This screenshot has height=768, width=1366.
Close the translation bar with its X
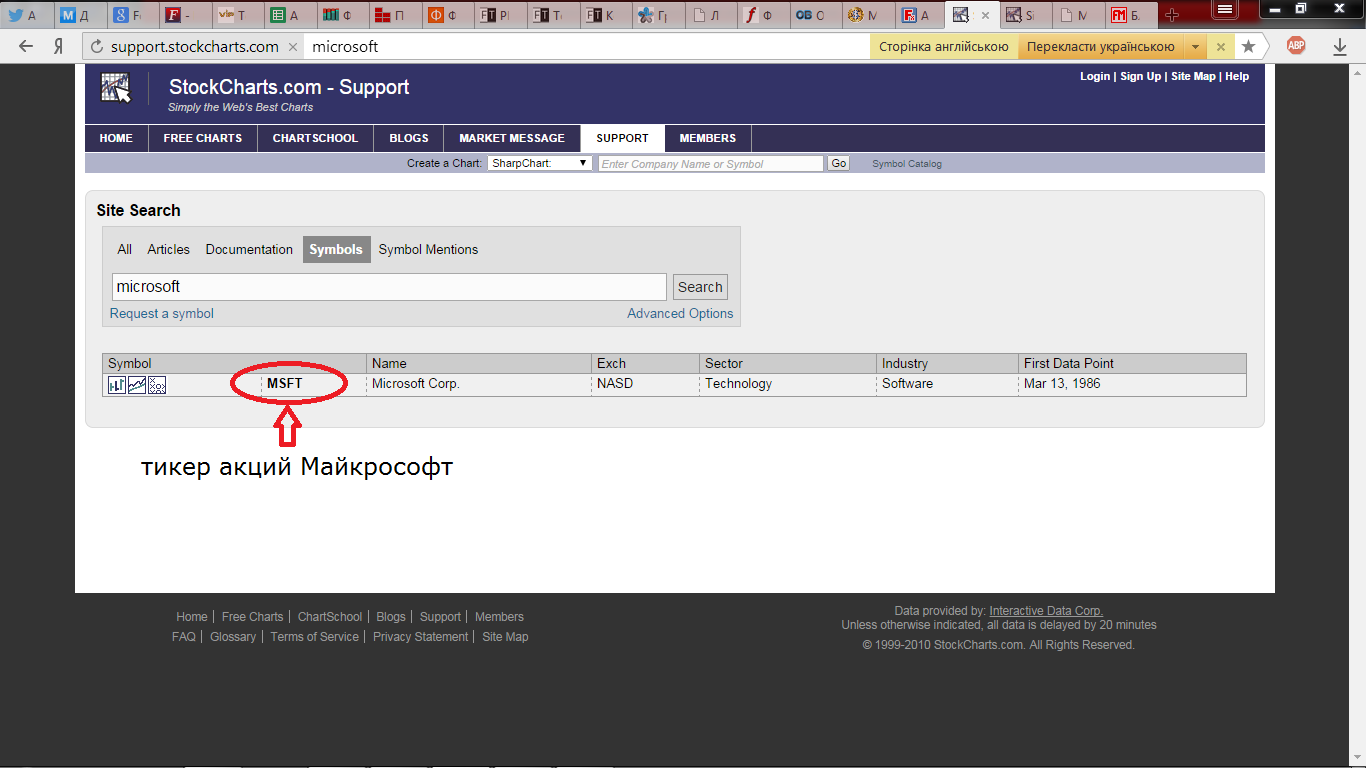[1219, 46]
